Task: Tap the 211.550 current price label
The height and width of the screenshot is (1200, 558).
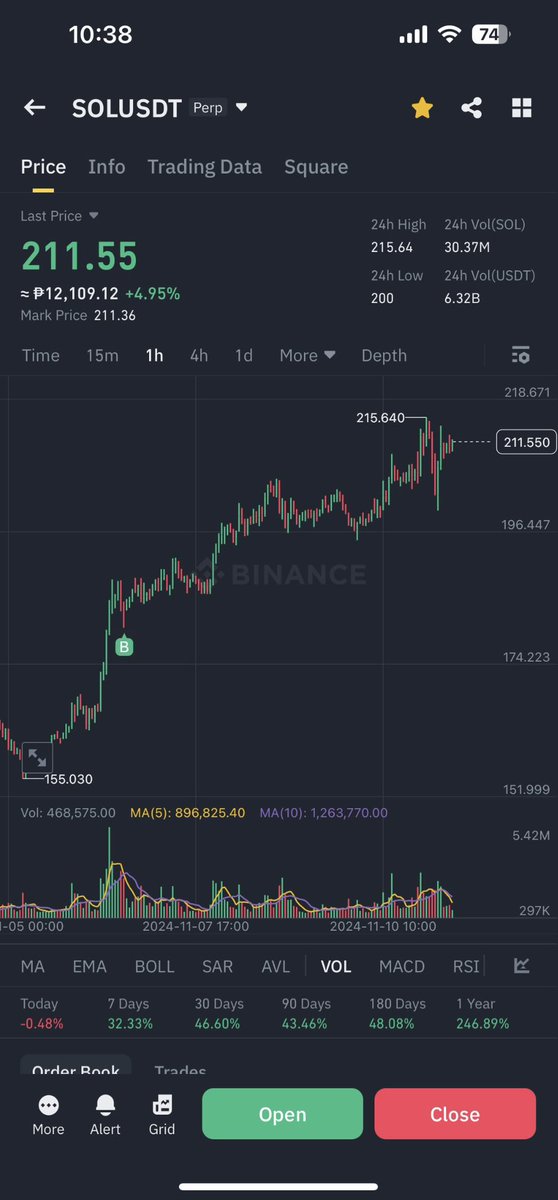Action: [x=525, y=441]
